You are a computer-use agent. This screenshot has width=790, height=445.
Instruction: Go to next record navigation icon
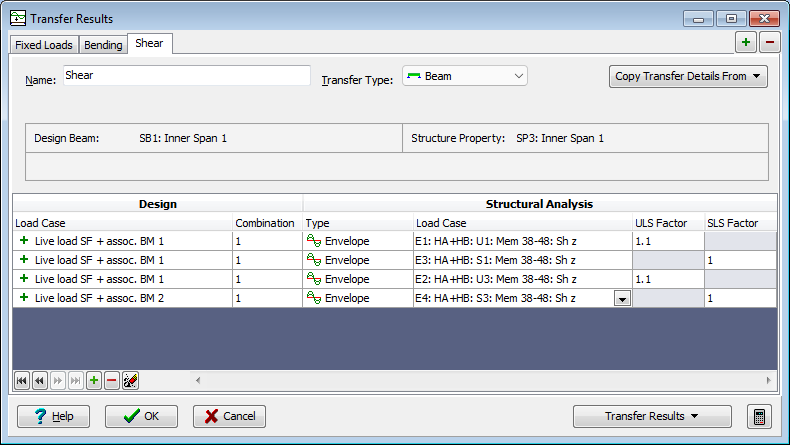(58, 380)
